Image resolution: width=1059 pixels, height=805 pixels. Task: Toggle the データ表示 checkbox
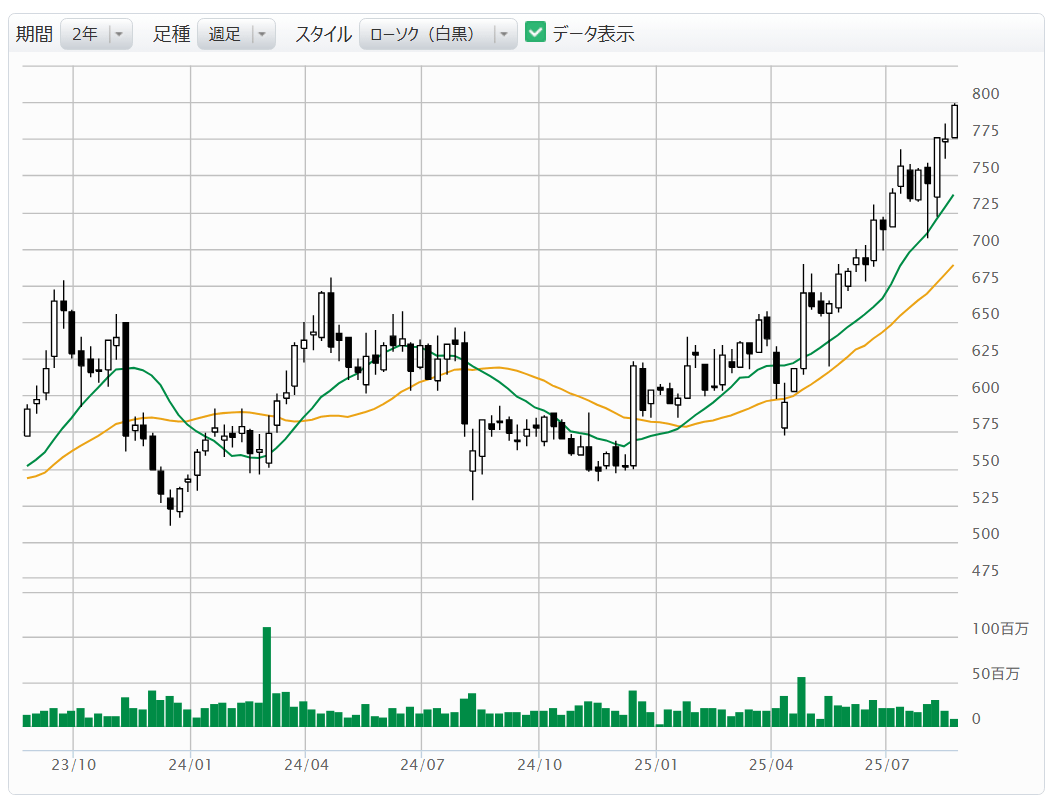click(536, 33)
